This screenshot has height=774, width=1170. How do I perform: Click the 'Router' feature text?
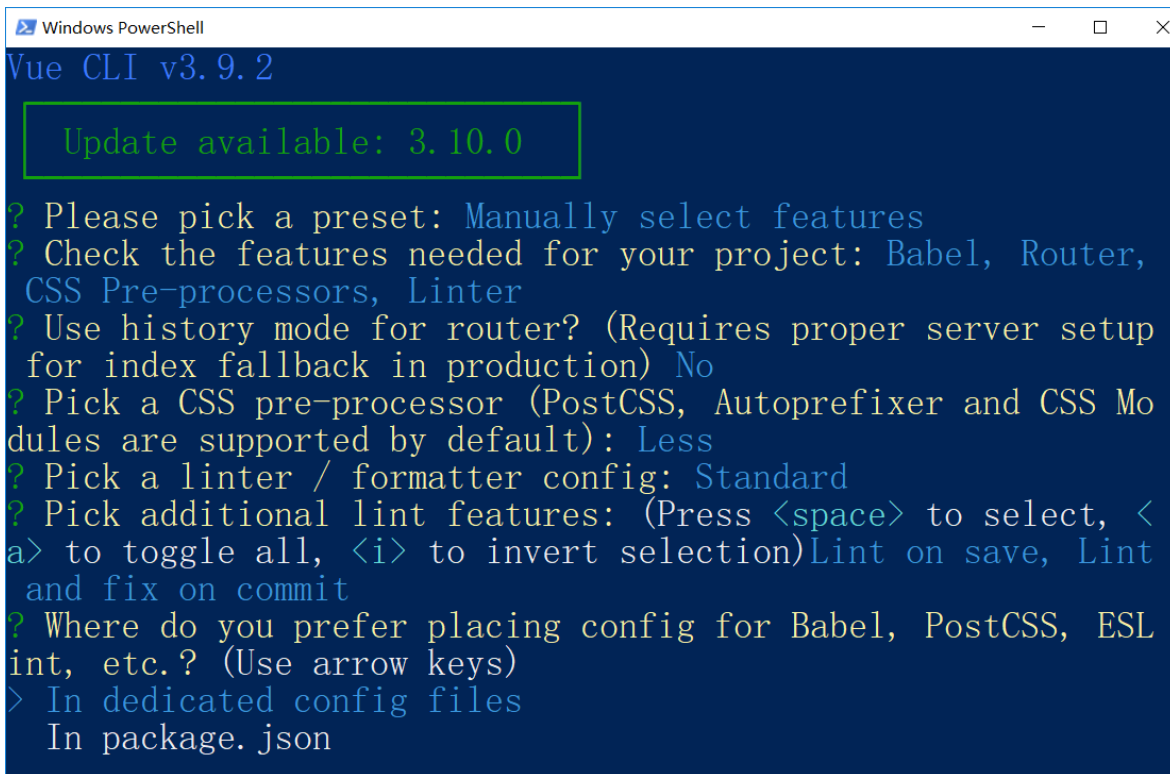(1081, 255)
